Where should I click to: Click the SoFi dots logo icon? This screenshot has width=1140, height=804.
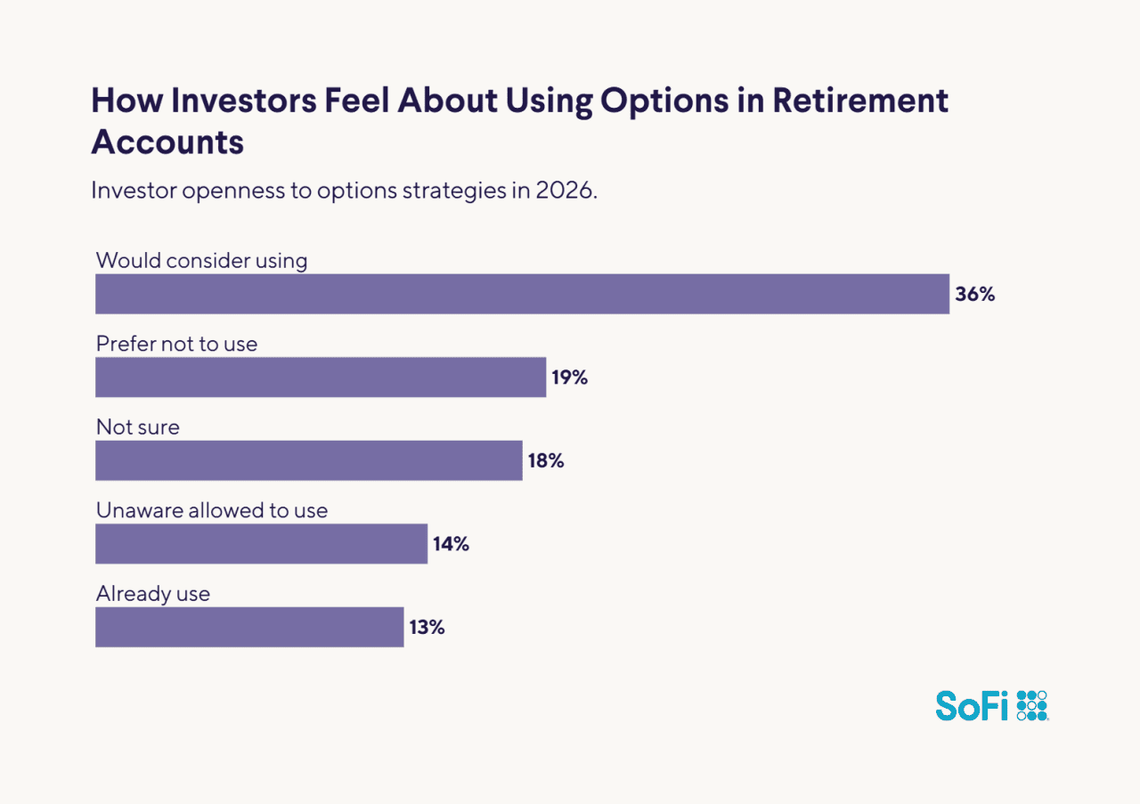[1031, 705]
